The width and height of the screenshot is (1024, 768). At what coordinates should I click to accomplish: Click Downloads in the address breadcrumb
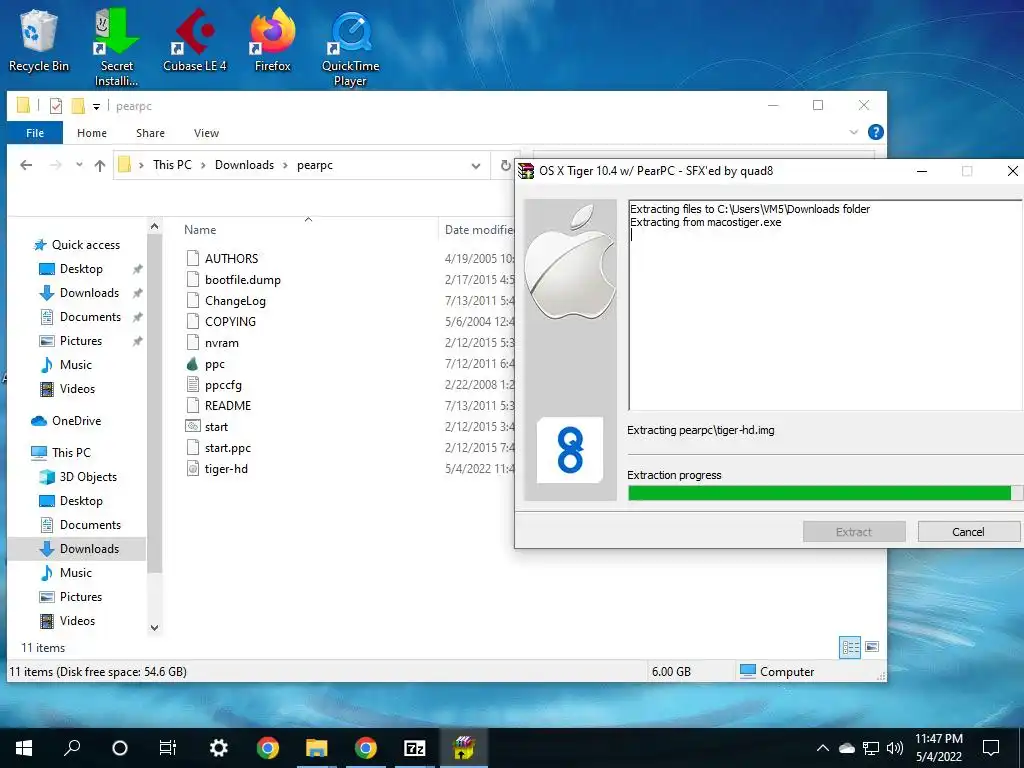point(244,165)
